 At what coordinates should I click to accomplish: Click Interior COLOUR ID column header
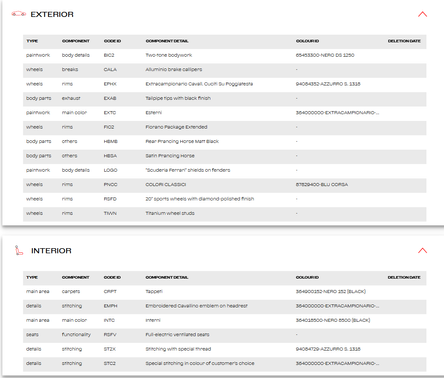coord(307,277)
